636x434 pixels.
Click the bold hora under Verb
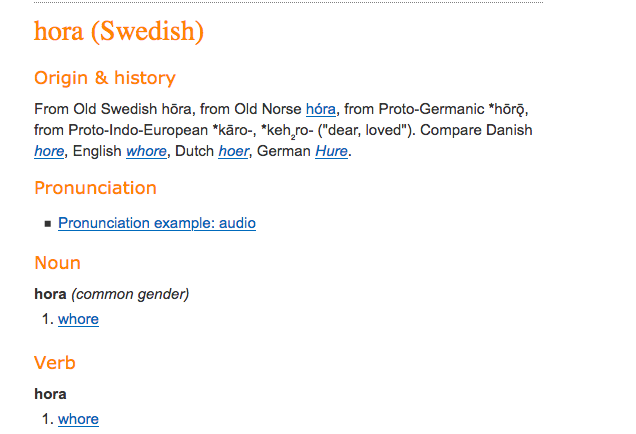[x=50, y=394]
